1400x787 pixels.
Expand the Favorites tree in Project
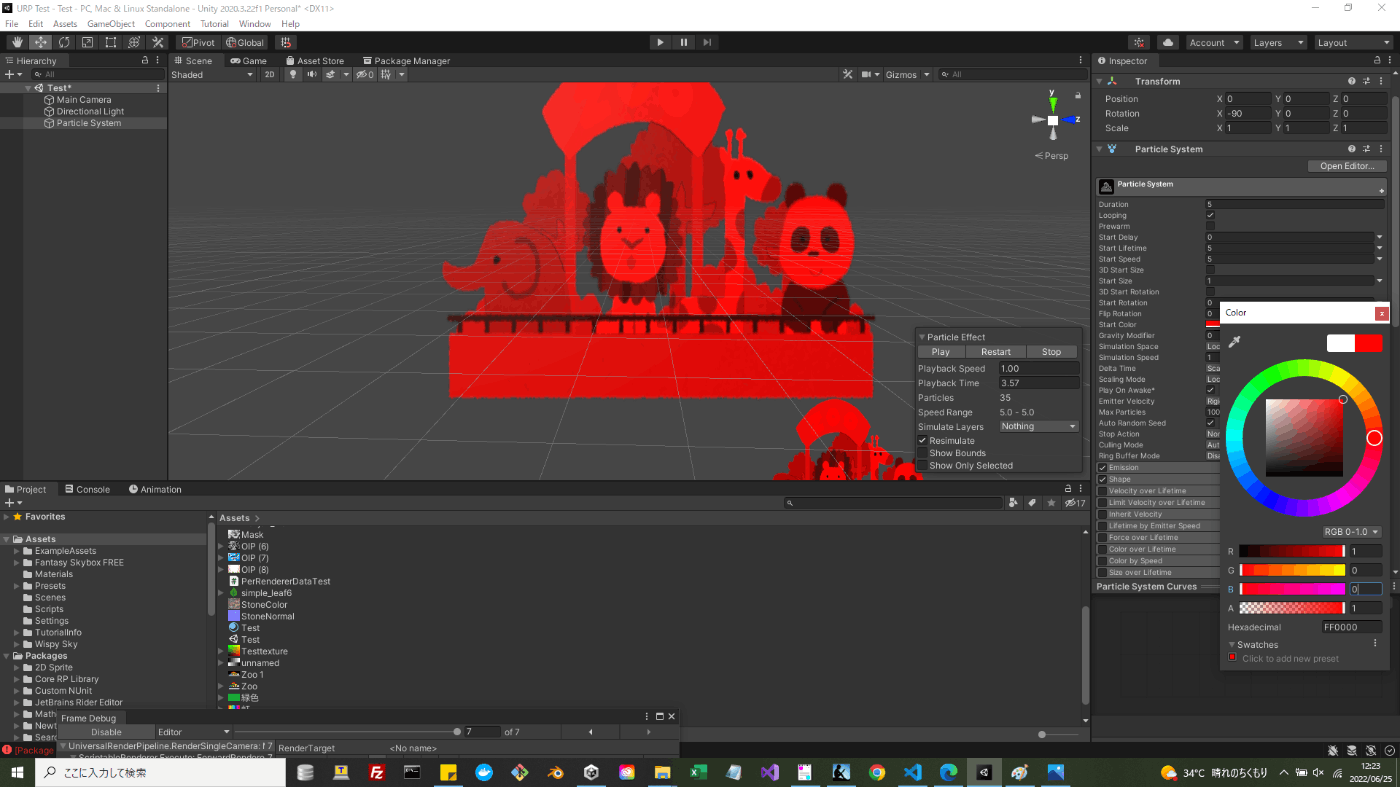(7, 517)
